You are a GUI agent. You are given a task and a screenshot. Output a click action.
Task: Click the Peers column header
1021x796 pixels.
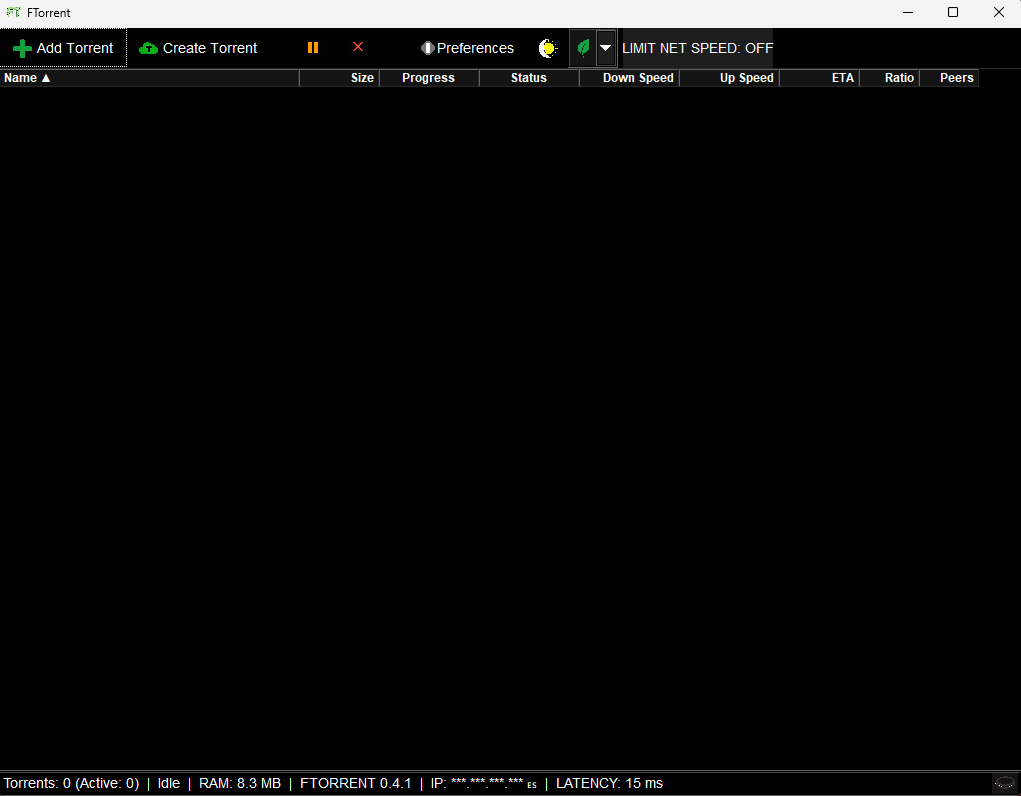[949, 78]
